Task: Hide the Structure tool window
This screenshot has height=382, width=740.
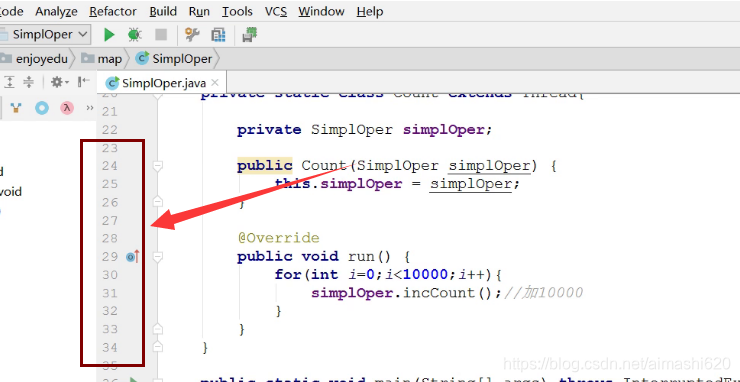Action: [x=84, y=82]
